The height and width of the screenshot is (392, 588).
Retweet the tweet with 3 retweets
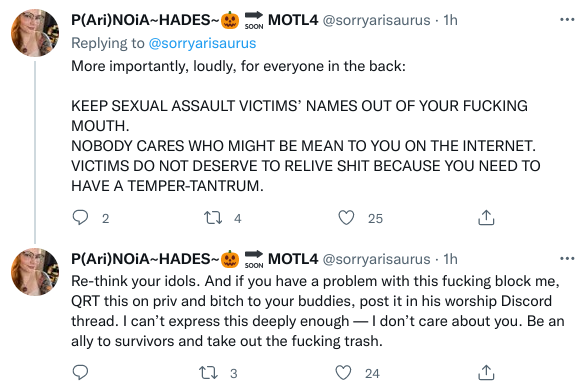point(208,373)
